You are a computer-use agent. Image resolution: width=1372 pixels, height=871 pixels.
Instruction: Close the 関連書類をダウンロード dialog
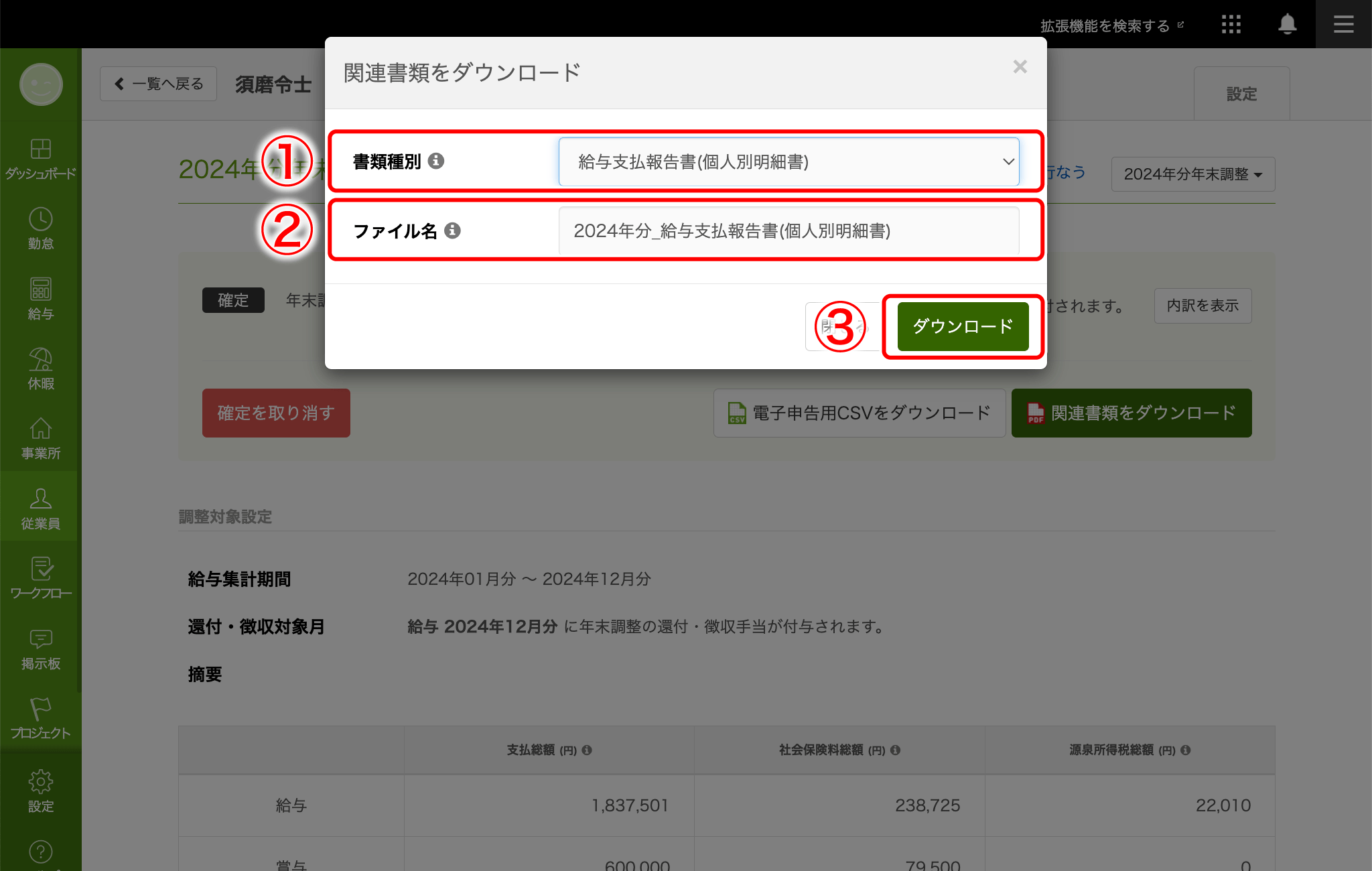(x=1020, y=66)
